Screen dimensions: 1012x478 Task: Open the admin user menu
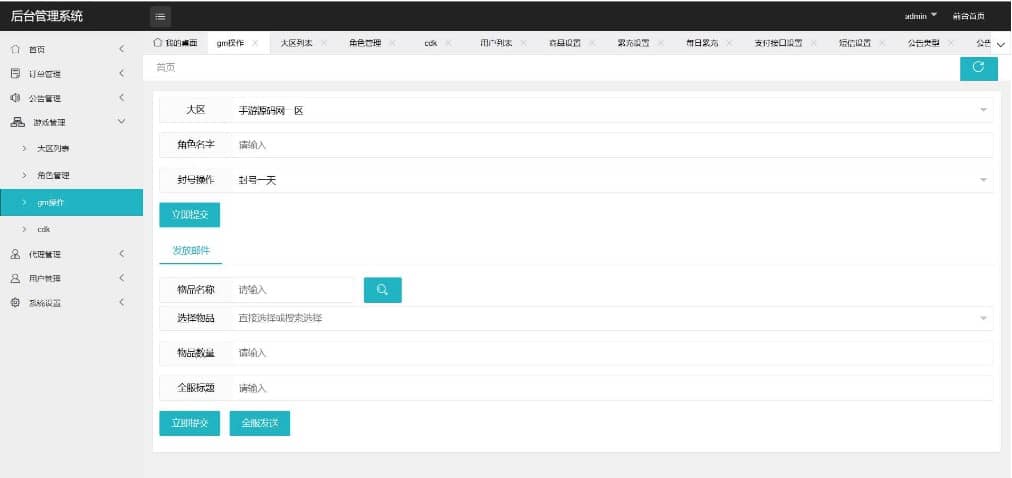(920, 16)
